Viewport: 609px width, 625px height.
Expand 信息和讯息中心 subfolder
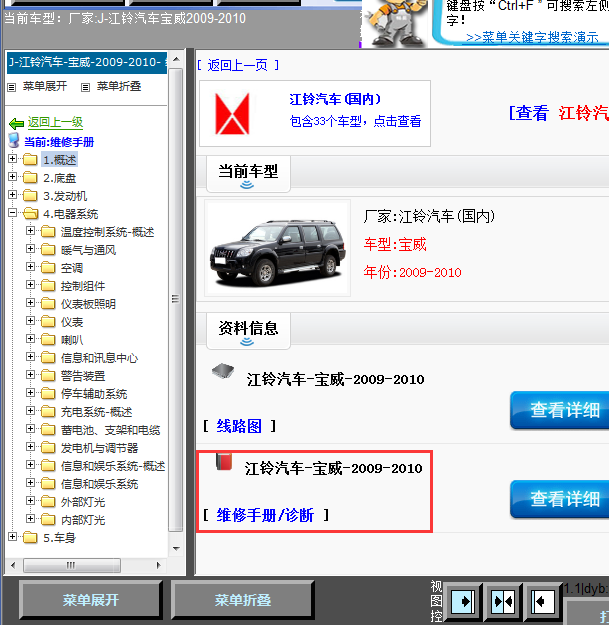pyautogui.click(x=30, y=357)
